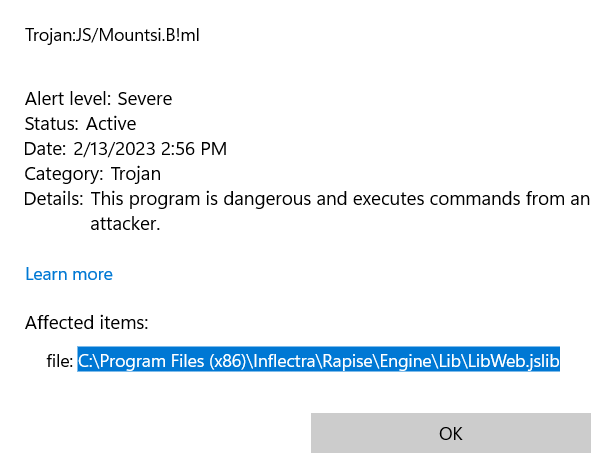Screen dimensions: 613x472
Task: Open the Learn more link
Action: click(69, 274)
